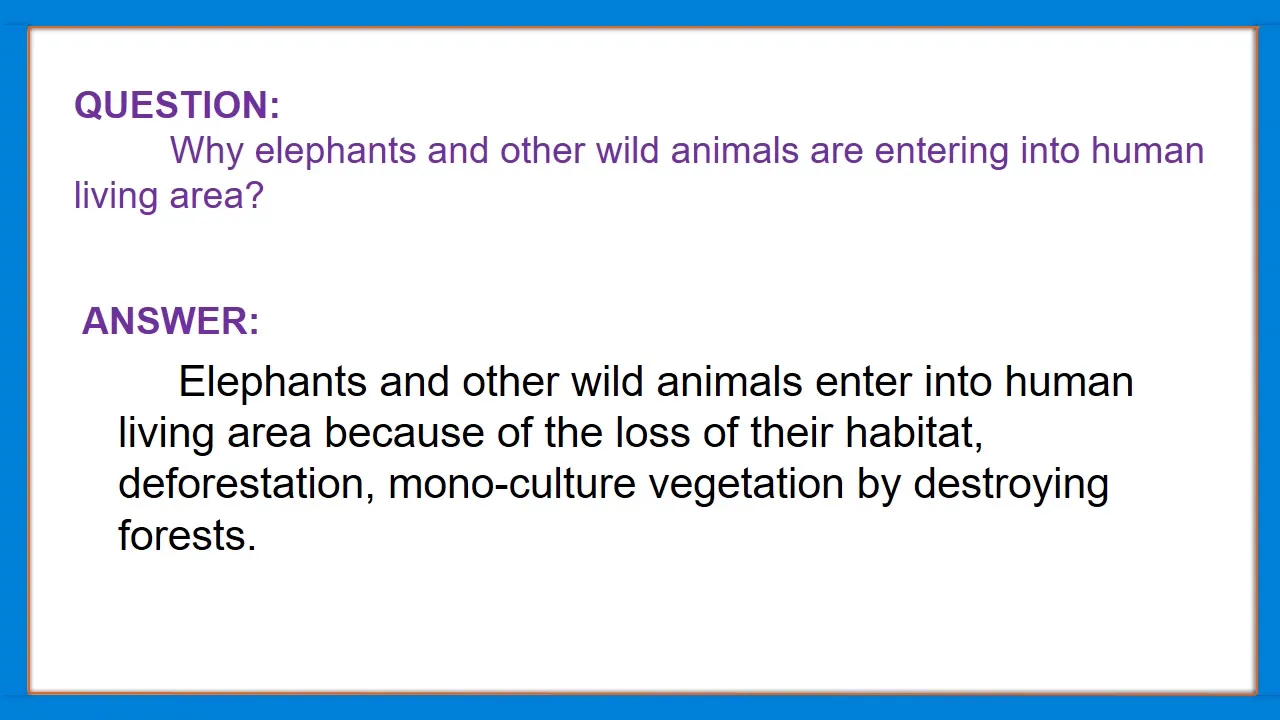Screen dimensions: 1280x720
Task: Click 'living area?' ending the question
Action: click(x=168, y=195)
